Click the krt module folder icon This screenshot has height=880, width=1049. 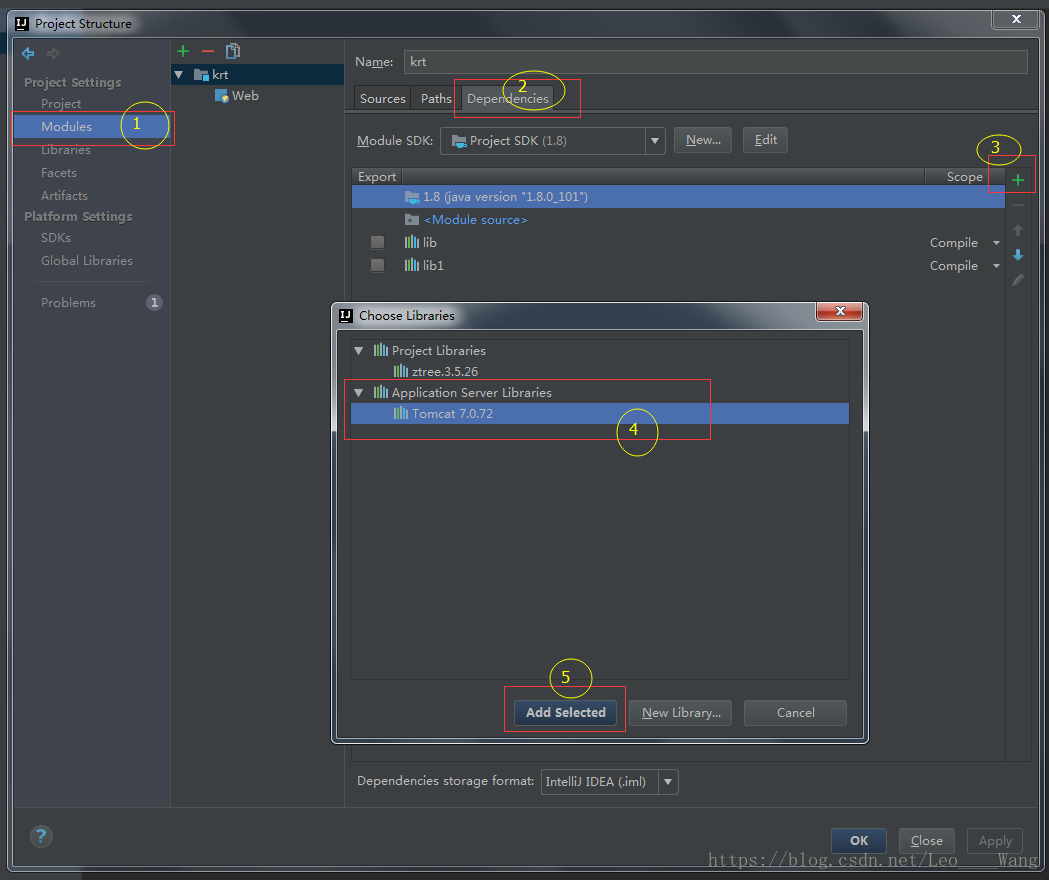201,75
